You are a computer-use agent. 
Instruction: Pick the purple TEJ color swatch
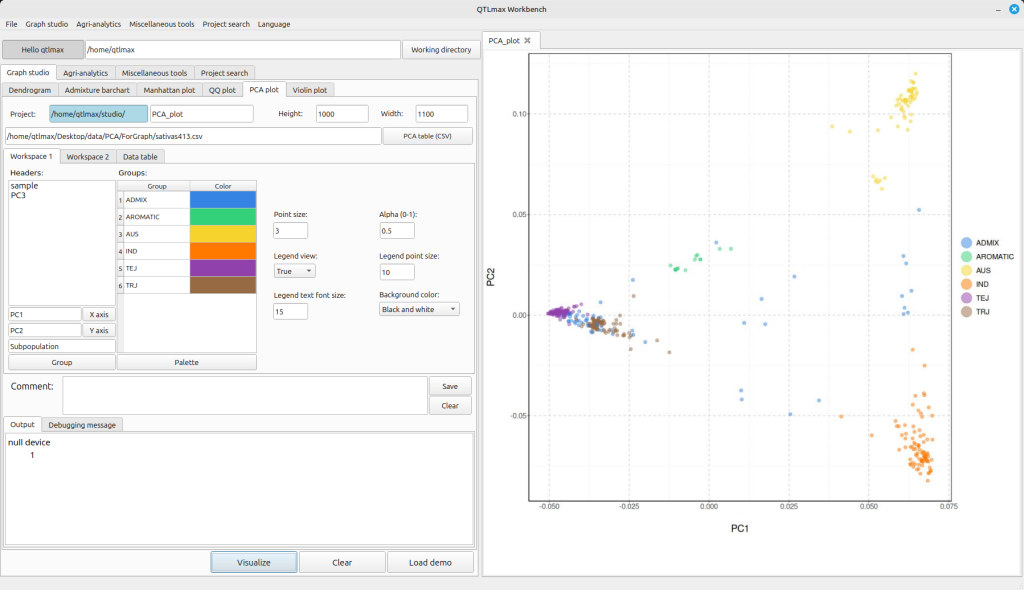pyautogui.click(x=222, y=268)
